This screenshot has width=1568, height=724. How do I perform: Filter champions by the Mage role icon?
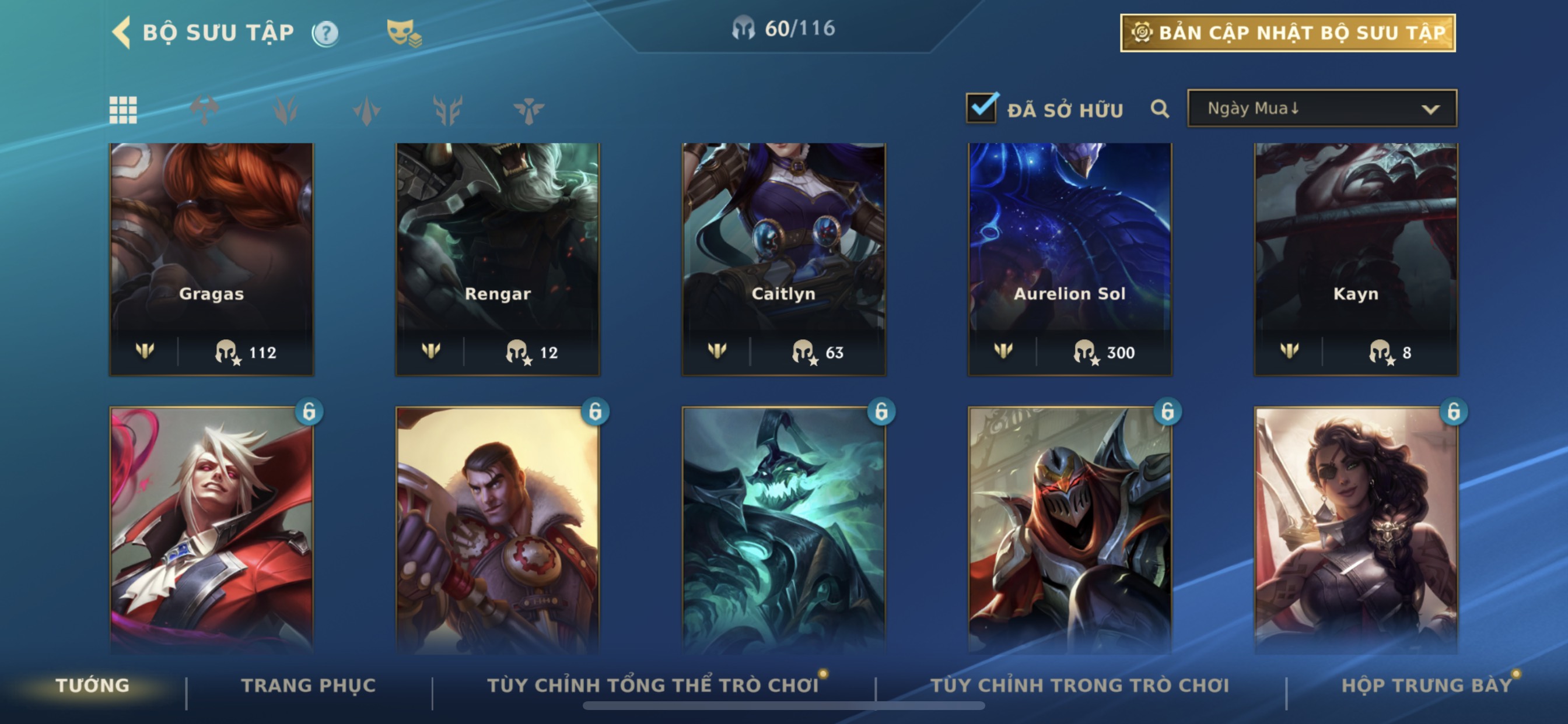click(x=285, y=110)
